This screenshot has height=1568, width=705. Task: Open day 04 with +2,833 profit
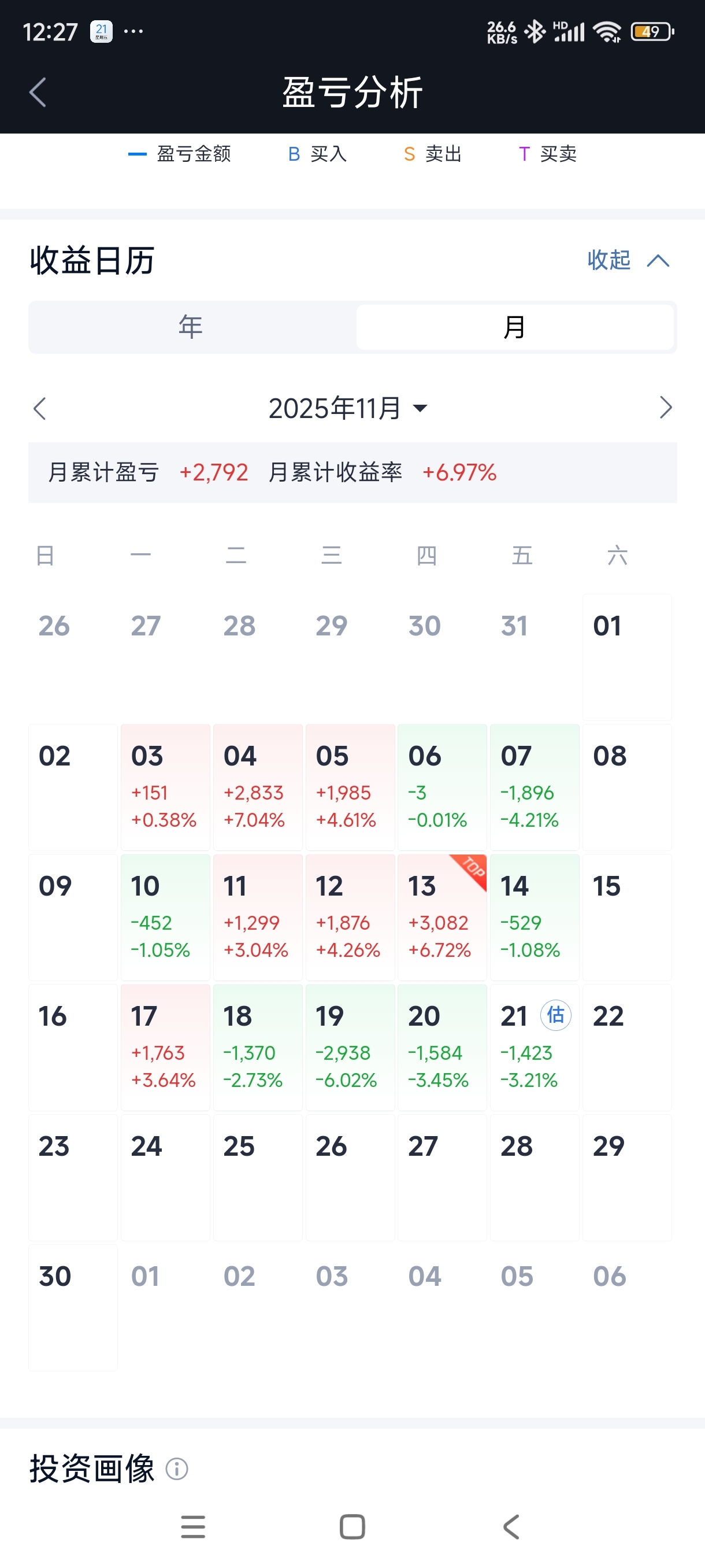257,787
